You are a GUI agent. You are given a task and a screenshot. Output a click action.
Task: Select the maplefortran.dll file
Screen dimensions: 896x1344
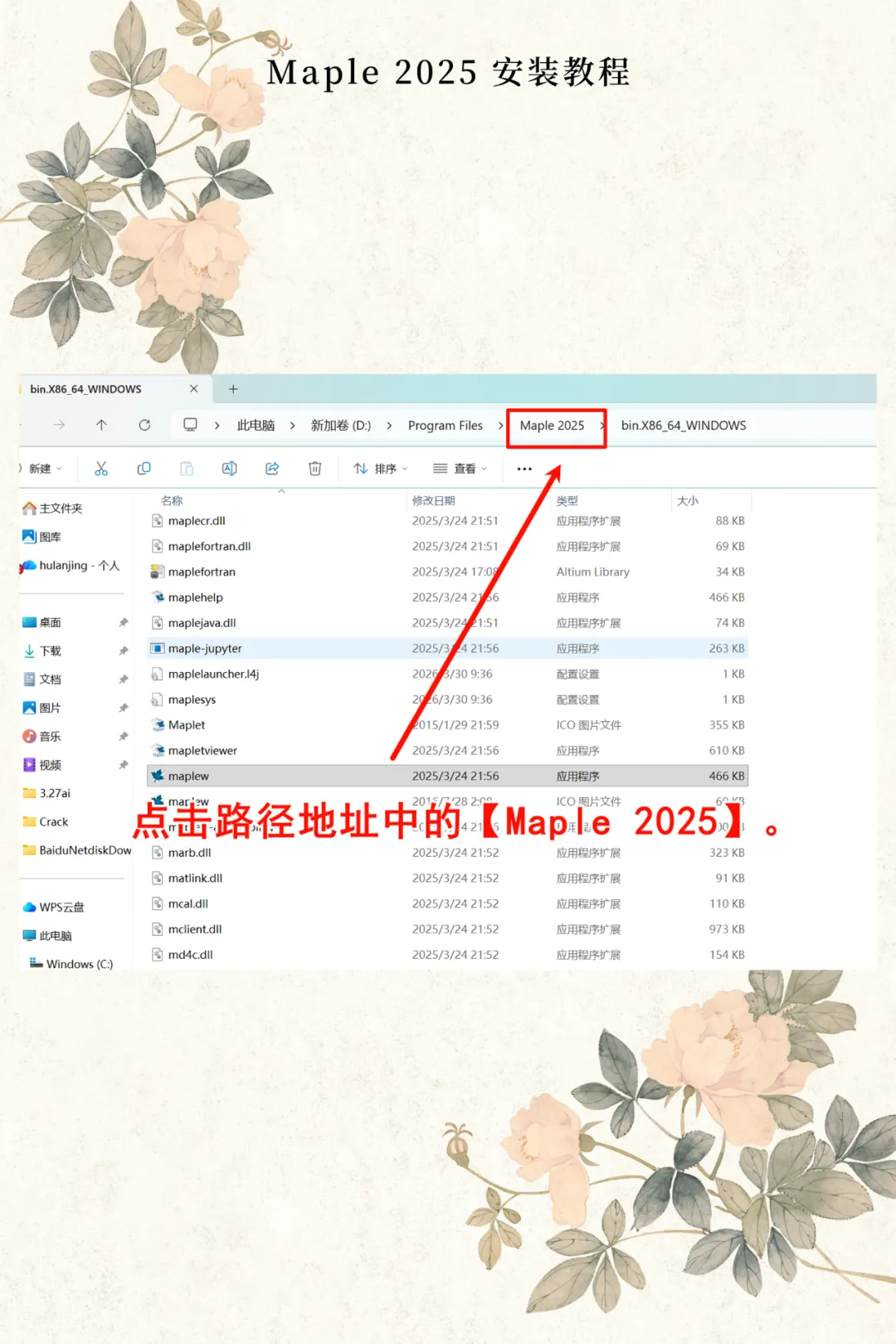tap(448, 547)
